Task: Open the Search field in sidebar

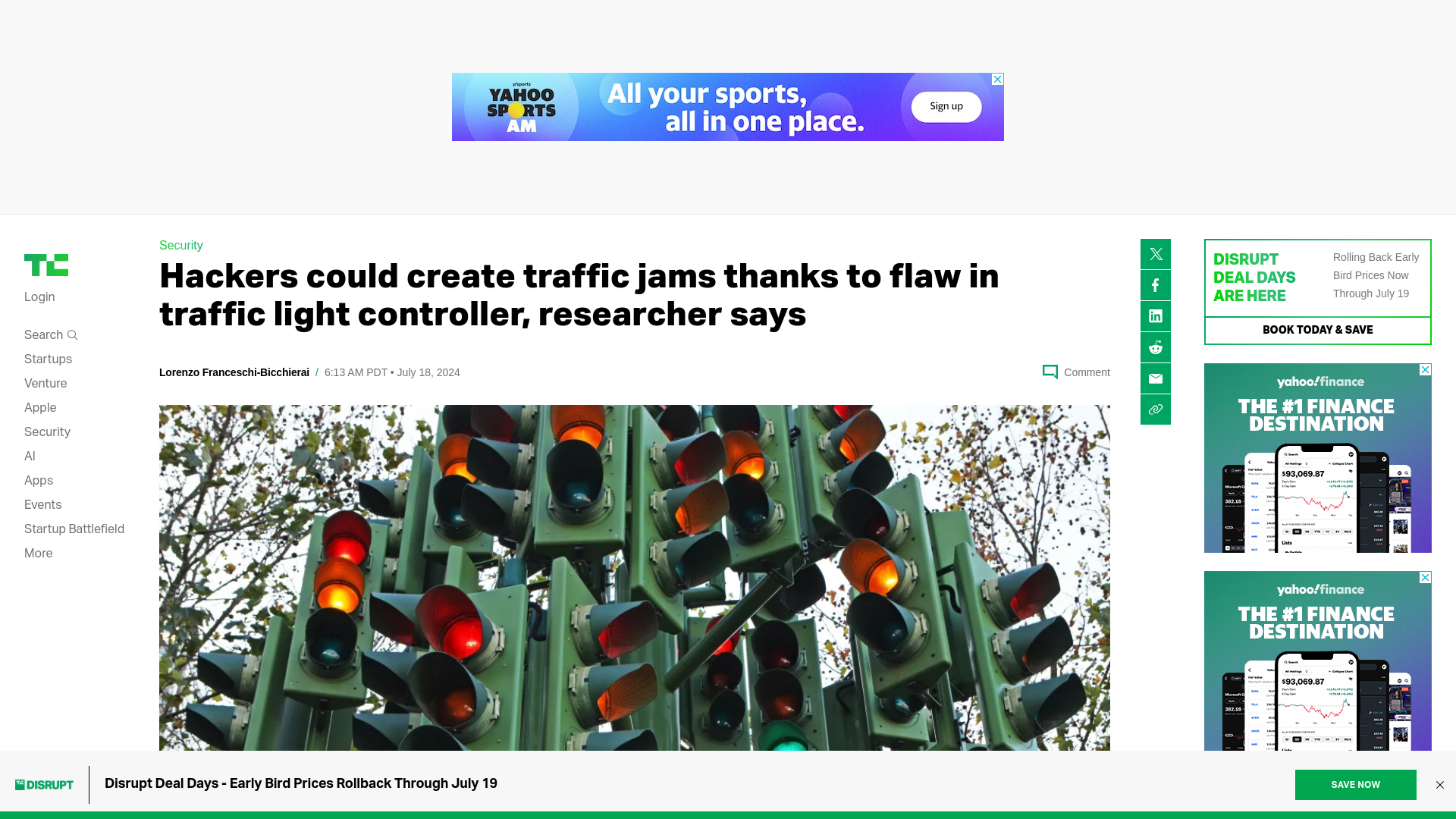Action: pos(50,334)
